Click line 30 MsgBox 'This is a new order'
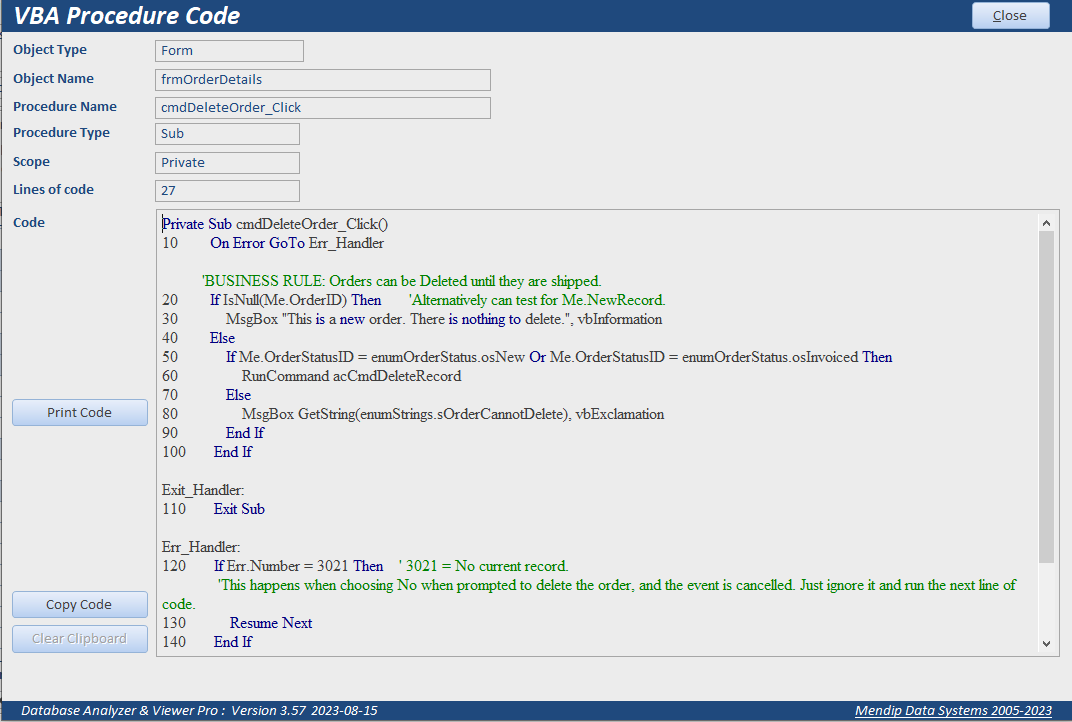 (412, 319)
